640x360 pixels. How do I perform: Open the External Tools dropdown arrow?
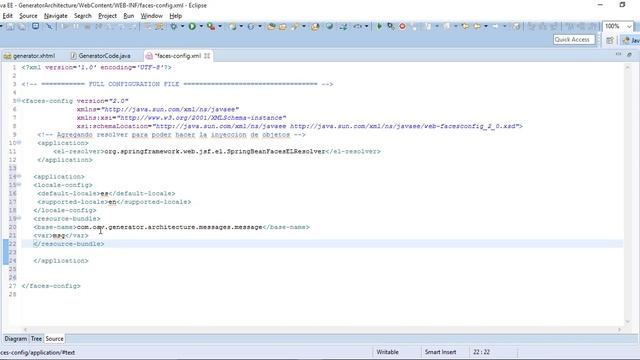tap(220, 27)
